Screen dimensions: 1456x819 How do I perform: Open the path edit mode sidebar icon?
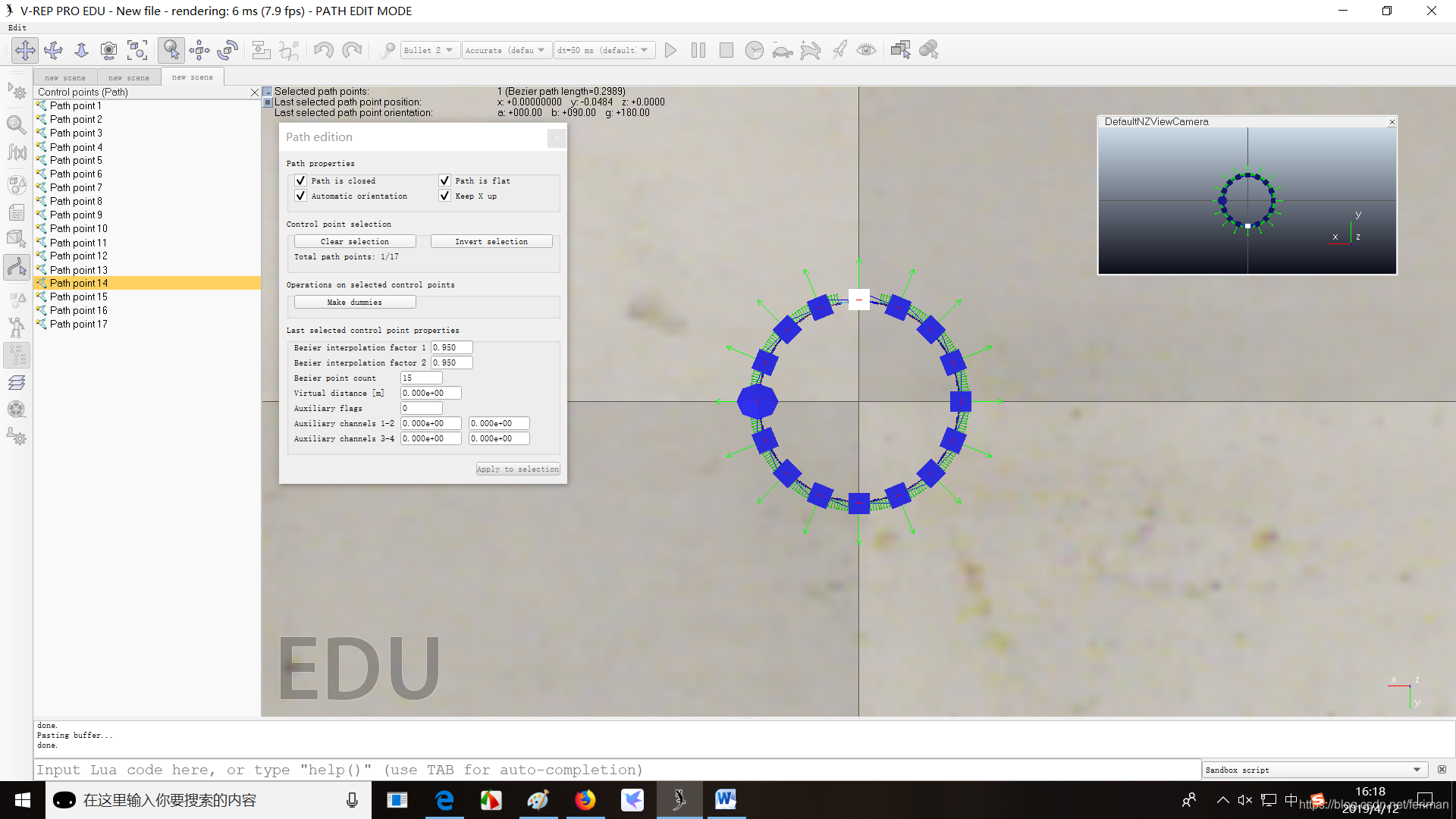point(17,267)
